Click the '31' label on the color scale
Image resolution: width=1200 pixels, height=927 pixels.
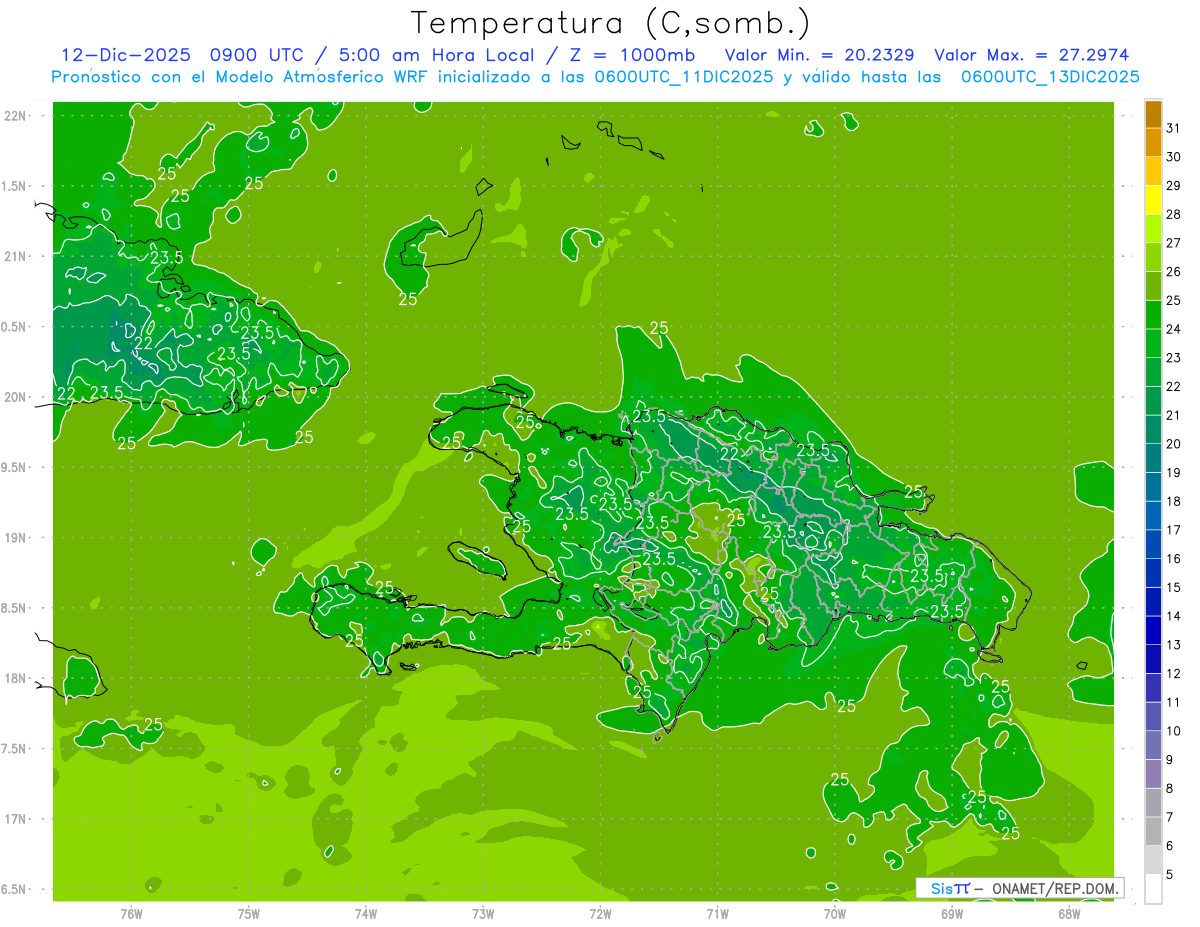(x=1174, y=128)
